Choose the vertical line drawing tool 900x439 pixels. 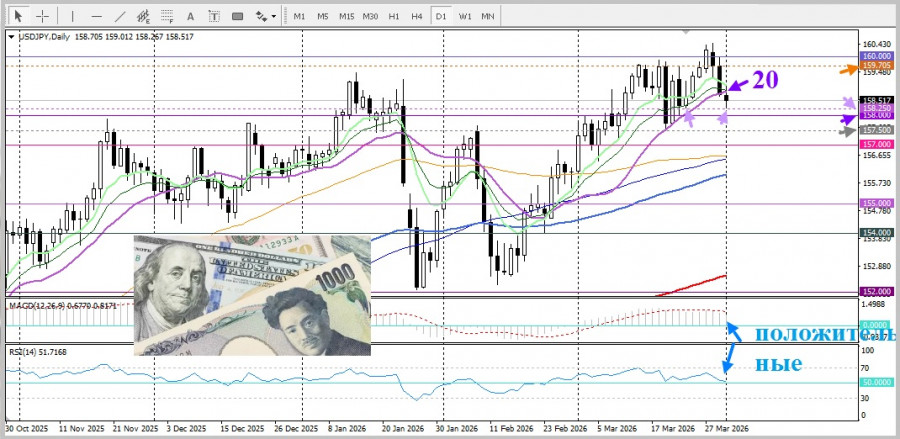[72, 16]
